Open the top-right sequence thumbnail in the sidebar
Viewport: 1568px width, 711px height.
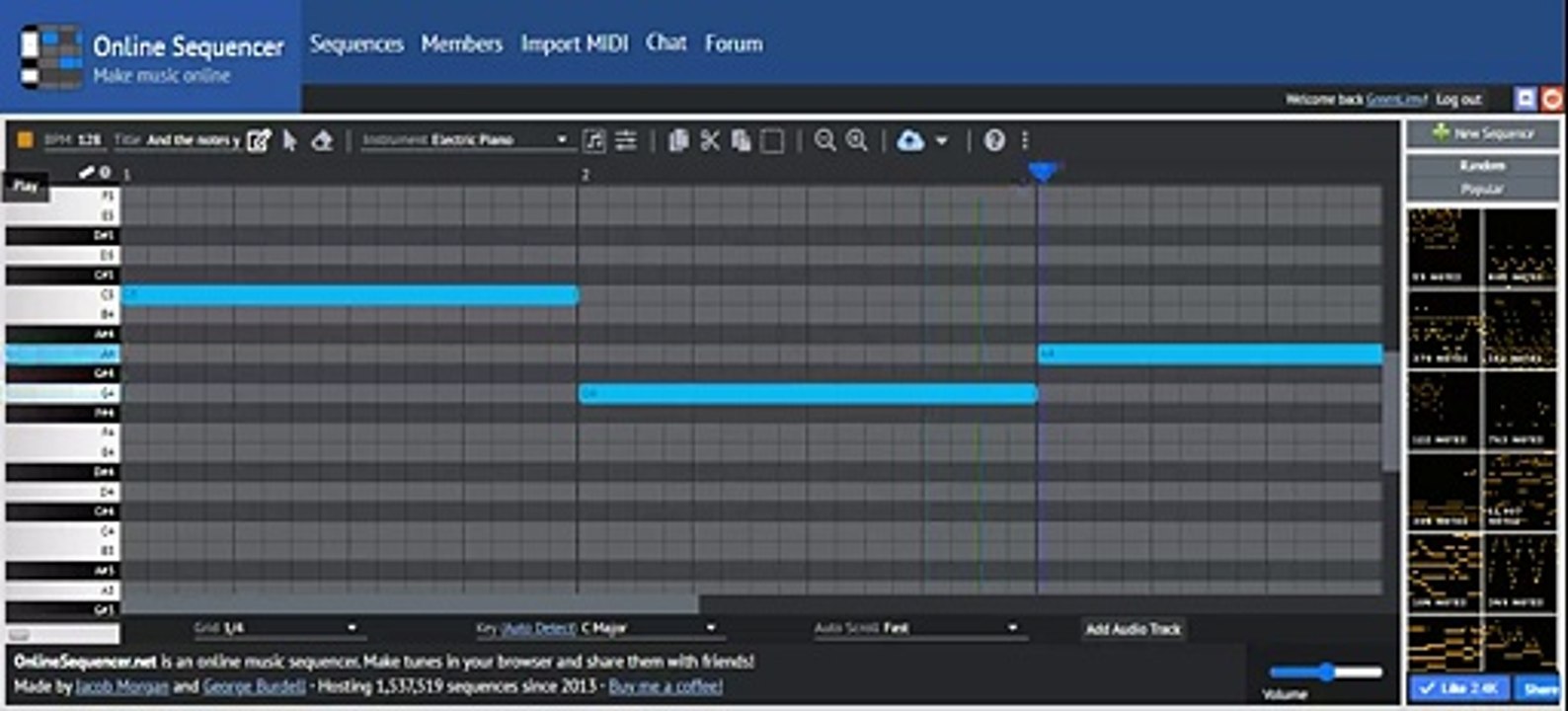pyautogui.click(x=1520, y=247)
